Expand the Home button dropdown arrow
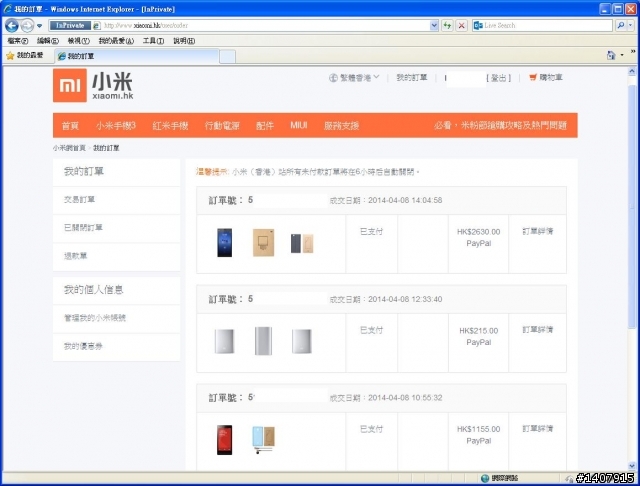The width and height of the screenshot is (640, 486). 622,55
